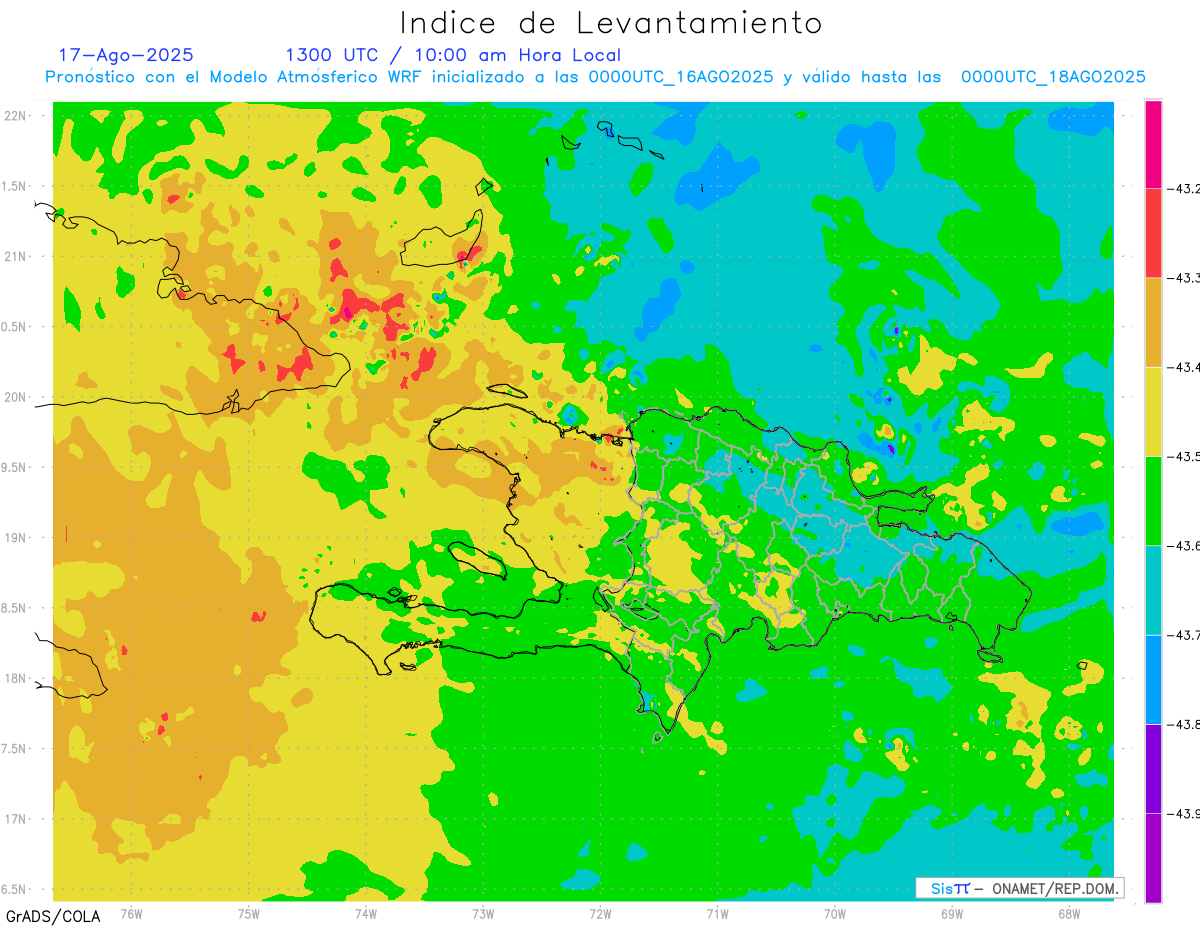
Task: Click the '1300 UTC / 10:00 am Hora Local' text
Action: pos(453,55)
